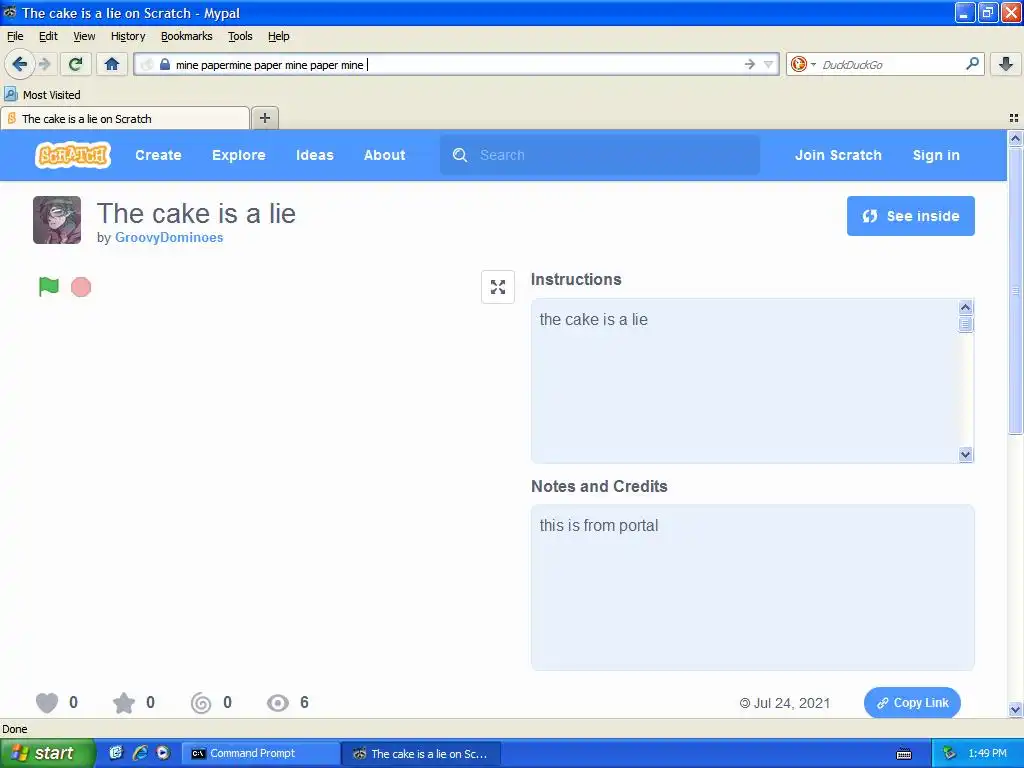
Task: Click the 1:49 PM taskbar clock
Action: click(x=987, y=753)
